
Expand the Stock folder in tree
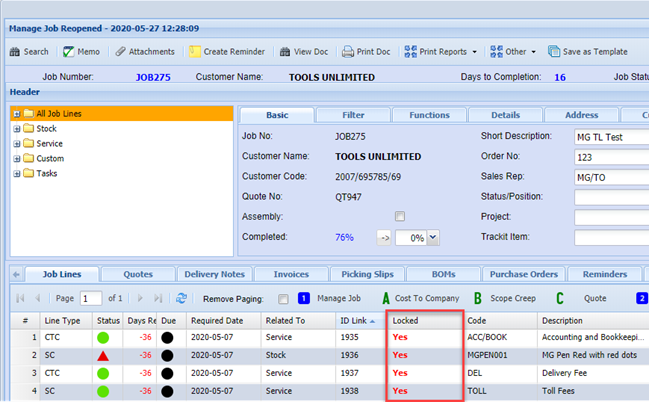[17, 129]
